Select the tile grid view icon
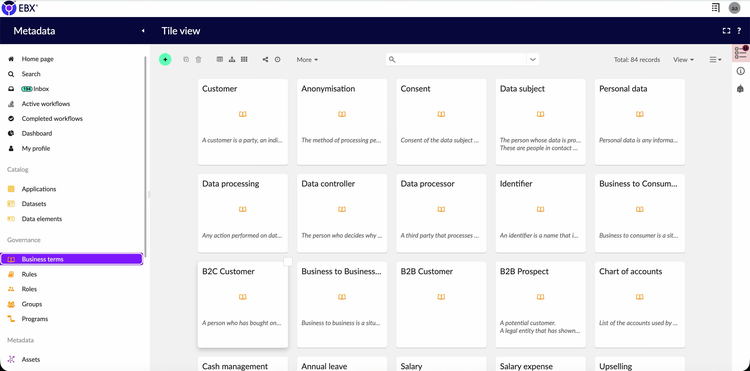This screenshot has width=750, height=371. tap(244, 59)
